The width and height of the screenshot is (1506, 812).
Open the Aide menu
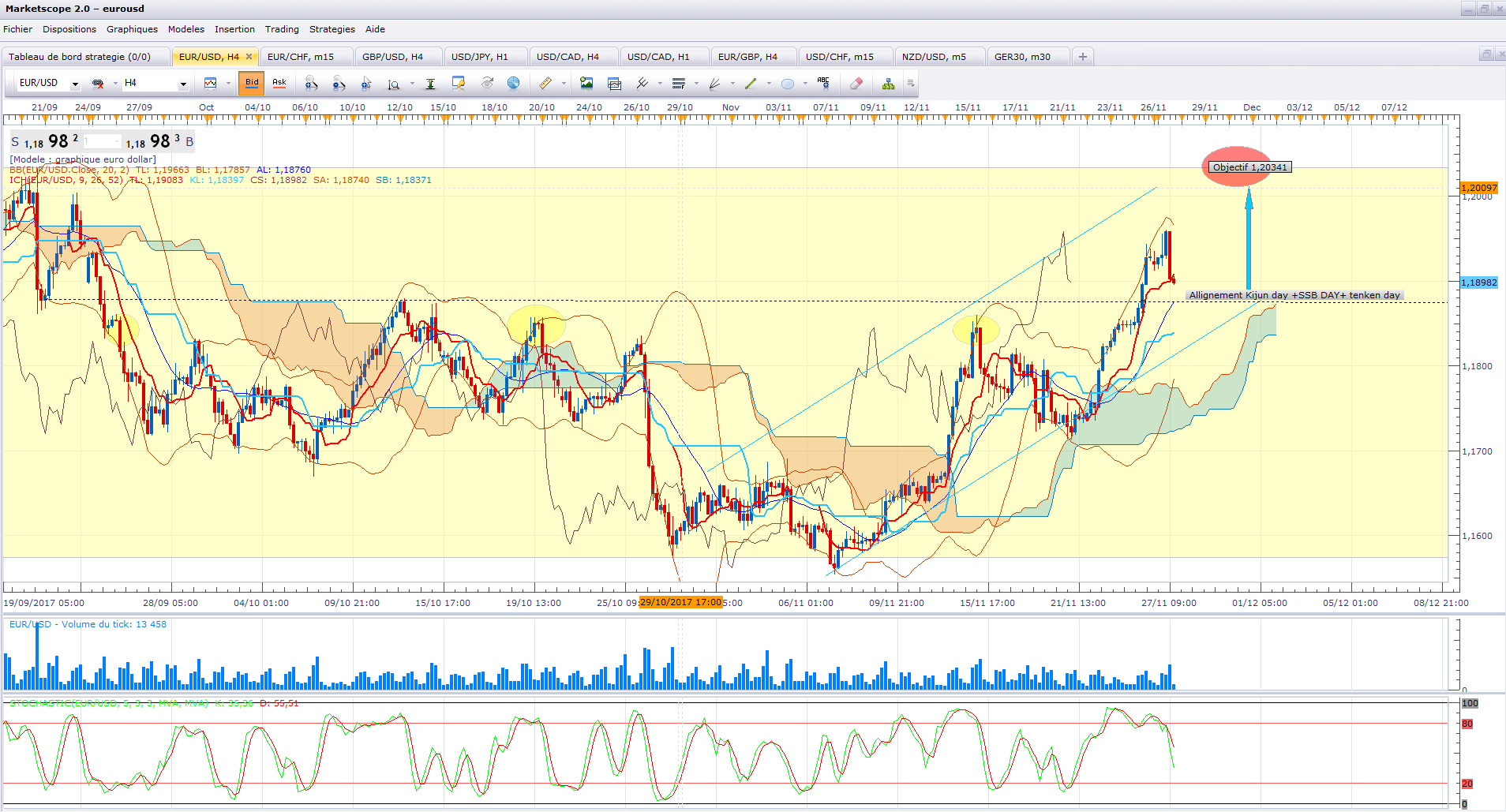pyautogui.click(x=375, y=29)
